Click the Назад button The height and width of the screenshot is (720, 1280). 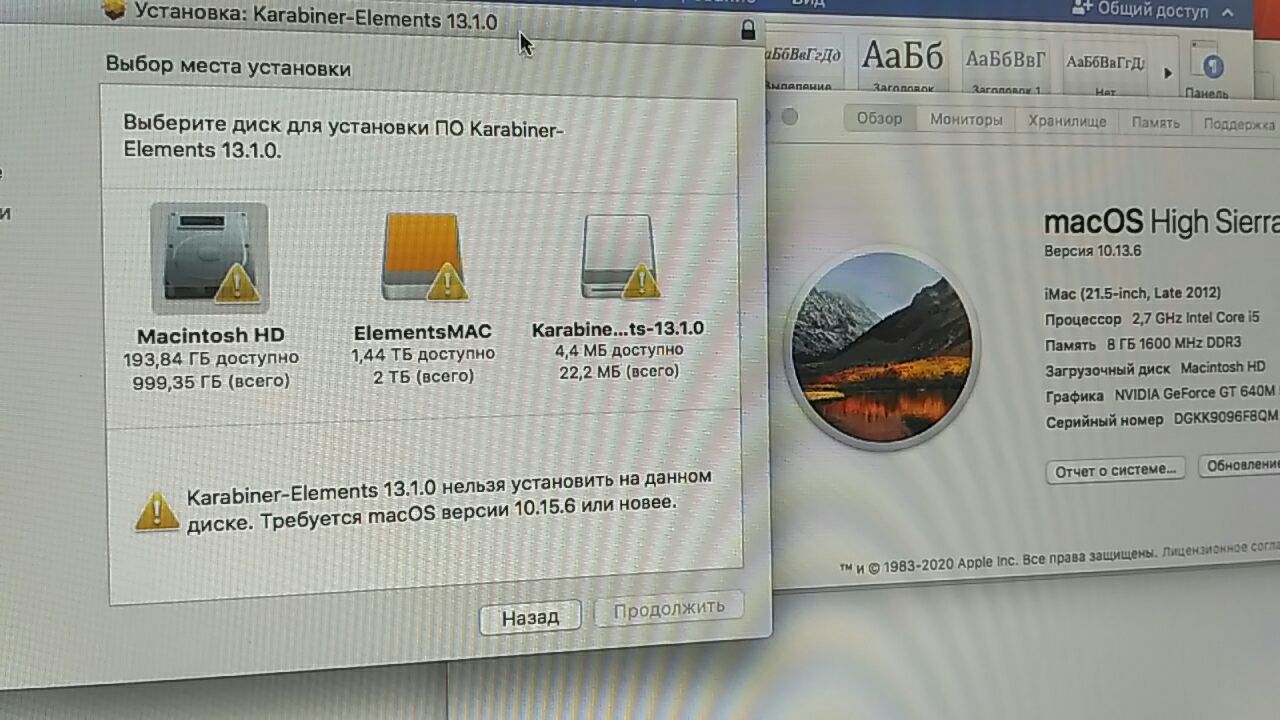pos(530,617)
